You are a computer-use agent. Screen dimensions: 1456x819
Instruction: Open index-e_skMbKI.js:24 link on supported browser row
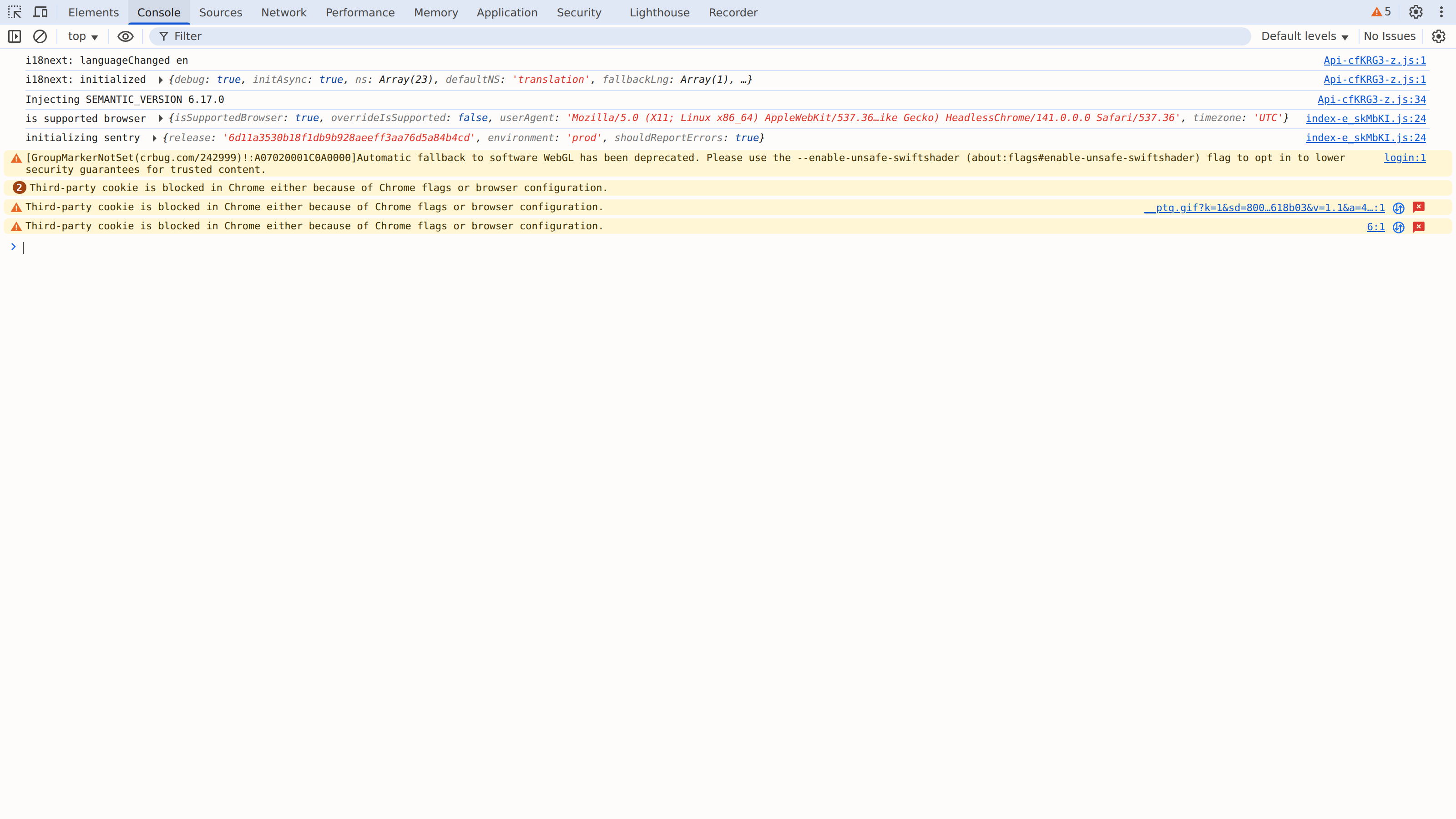(x=1365, y=119)
